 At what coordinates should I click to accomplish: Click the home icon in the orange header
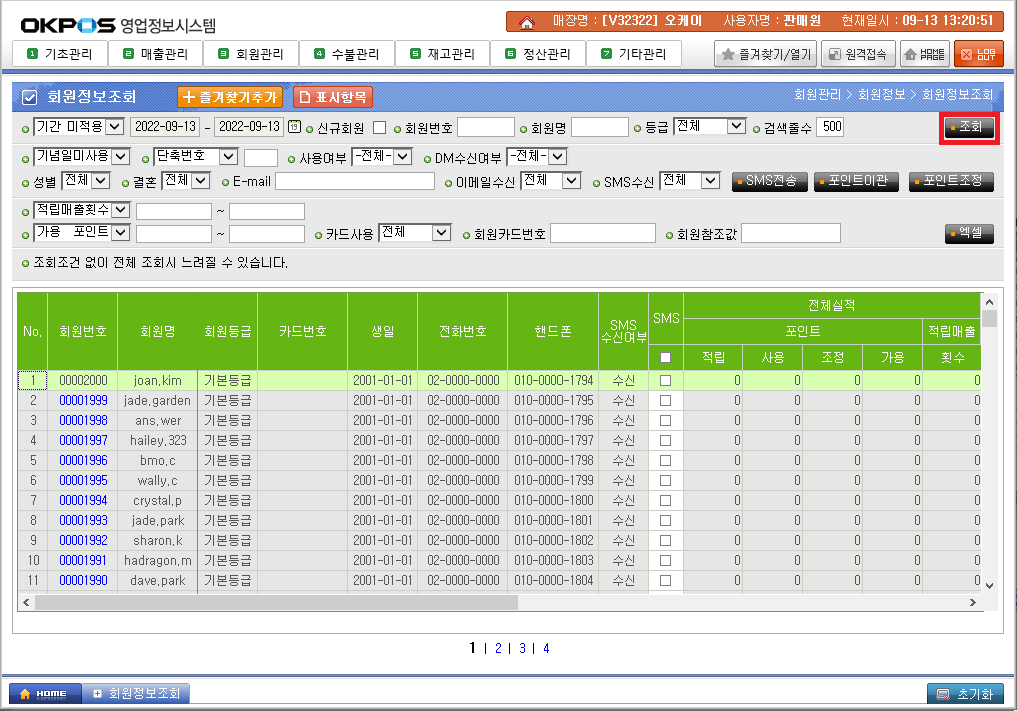(x=526, y=21)
